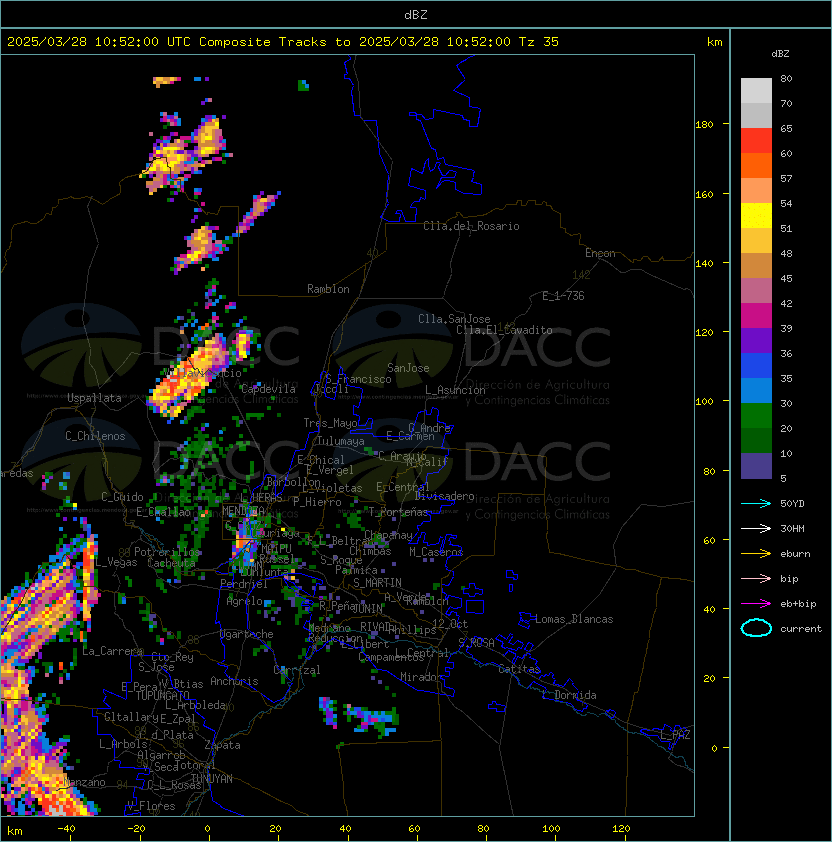Pick the magenta 39–42 dBZ swatch
832x842 pixels.
coord(756,316)
